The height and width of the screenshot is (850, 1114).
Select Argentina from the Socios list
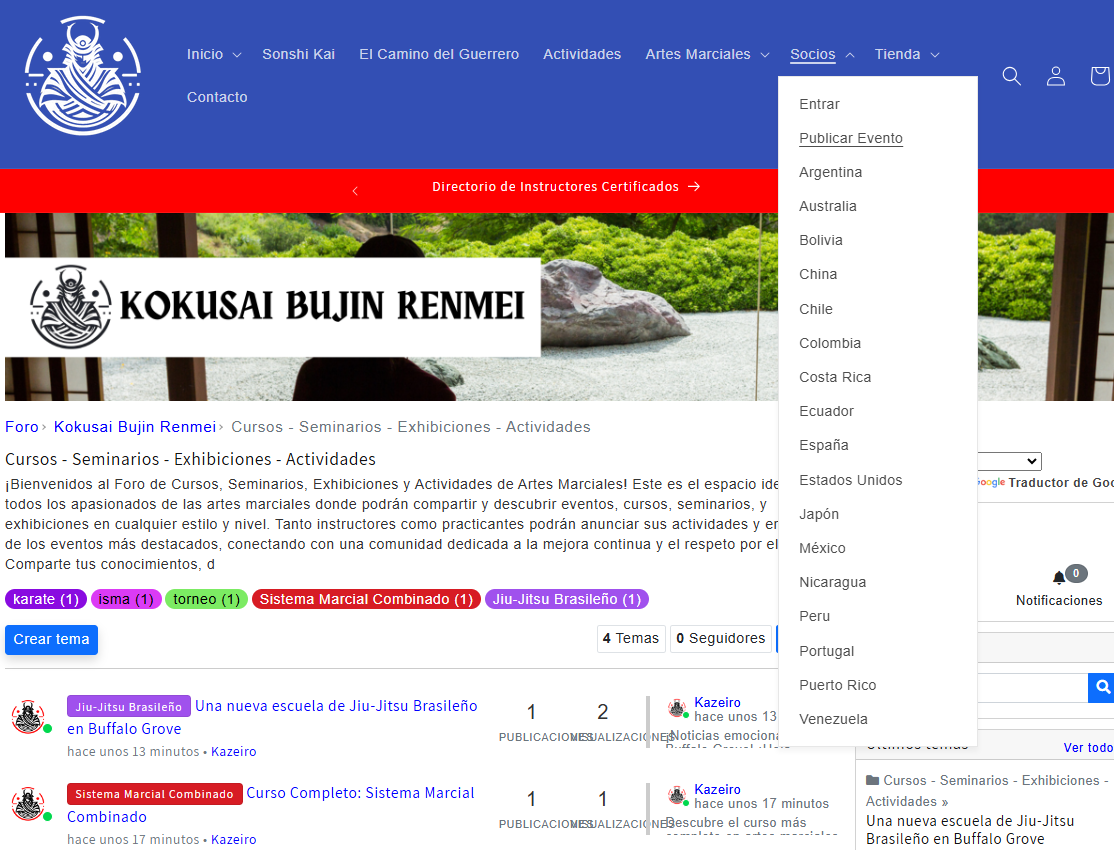831,172
